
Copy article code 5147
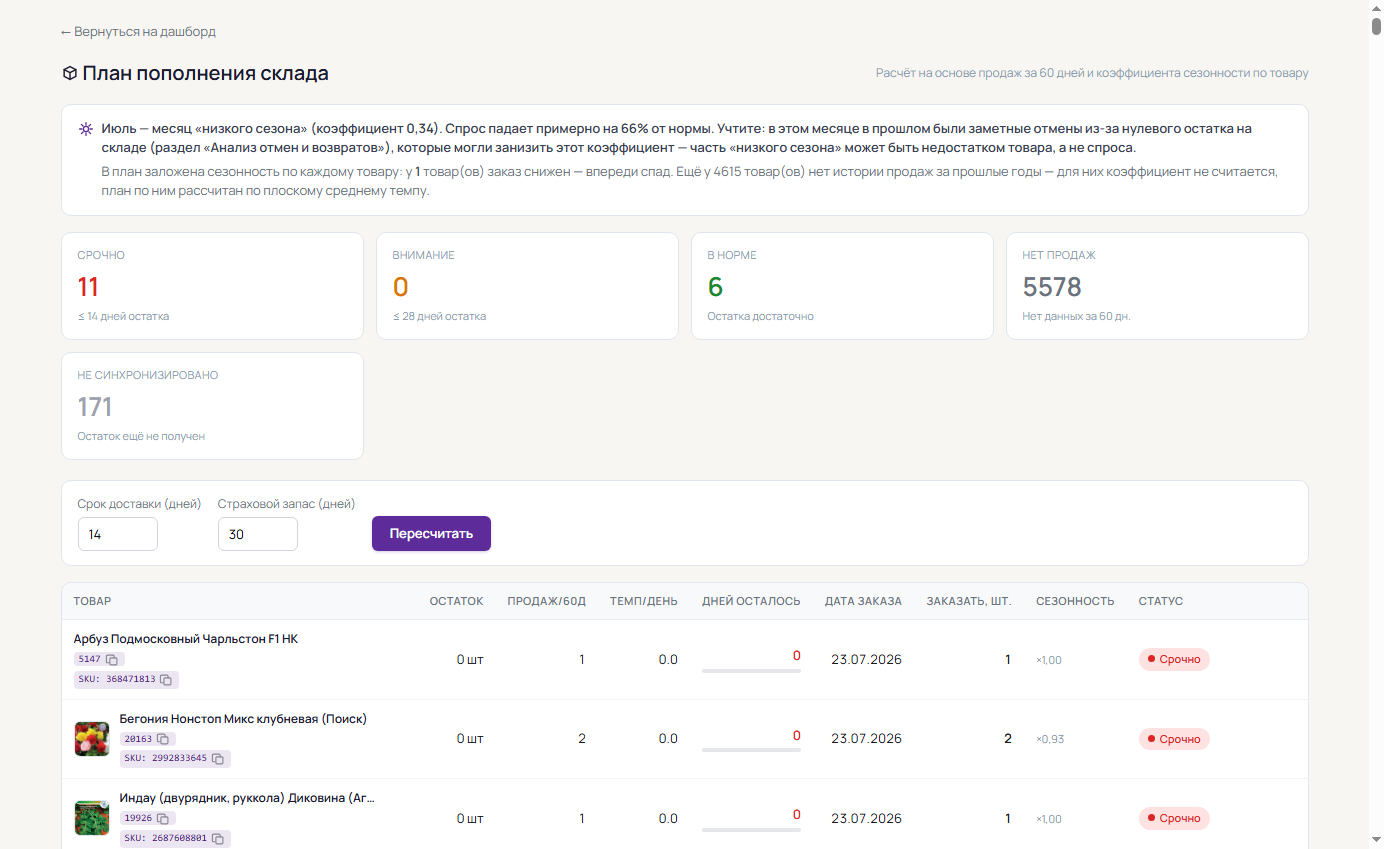click(x=112, y=660)
